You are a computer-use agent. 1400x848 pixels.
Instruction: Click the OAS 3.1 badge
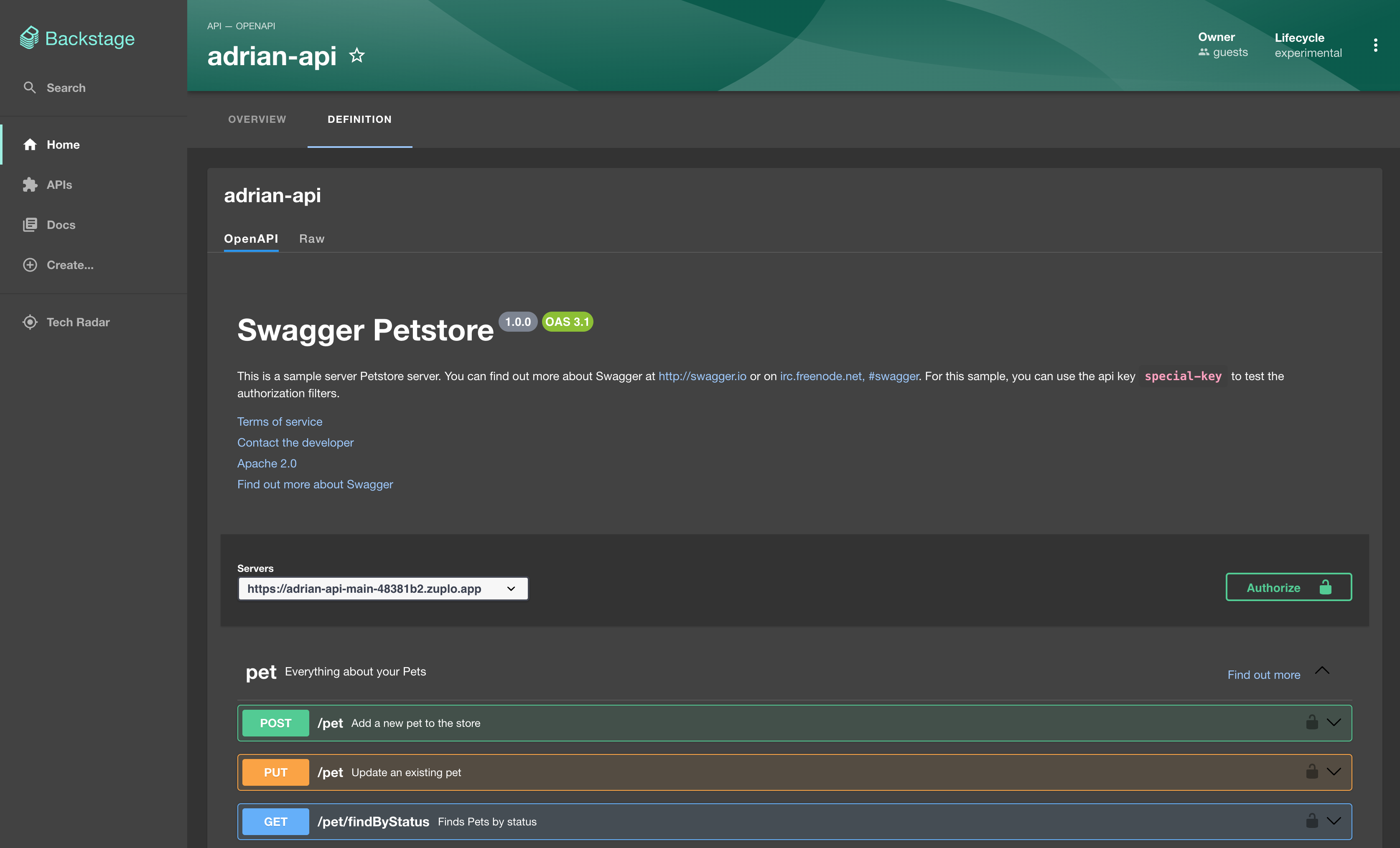(567, 322)
